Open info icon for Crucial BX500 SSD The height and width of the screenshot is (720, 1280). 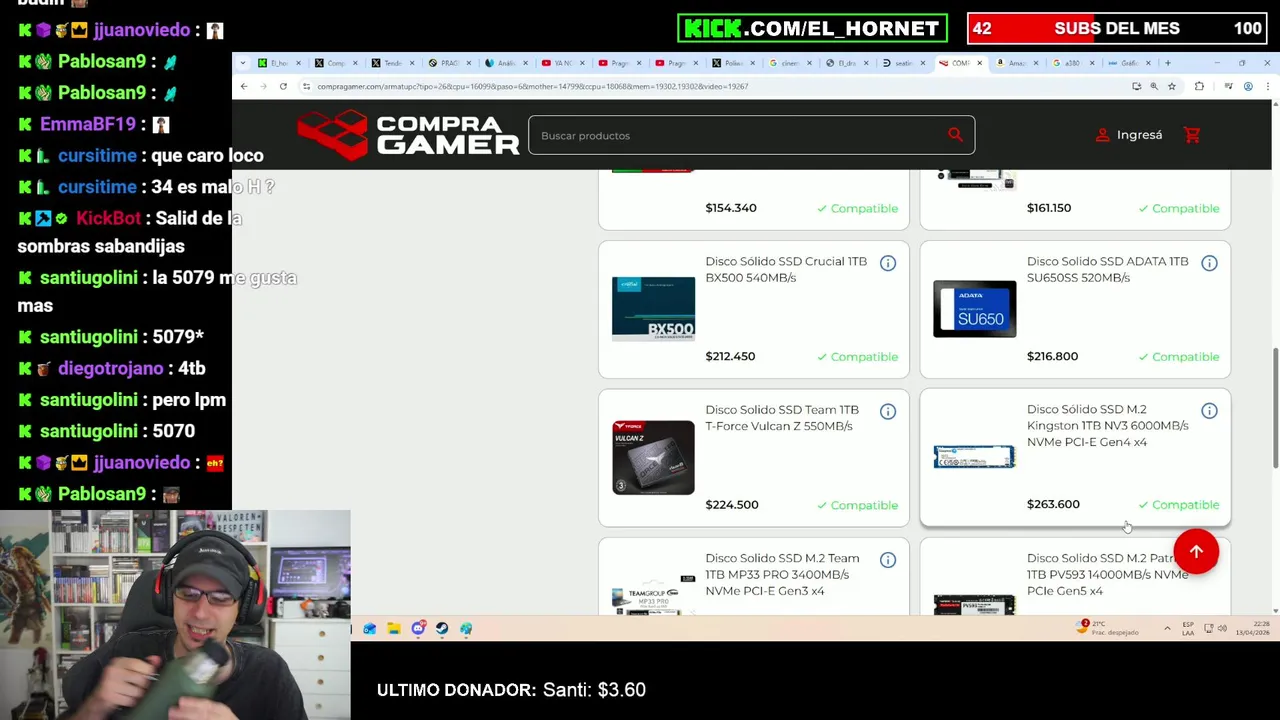click(x=888, y=263)
